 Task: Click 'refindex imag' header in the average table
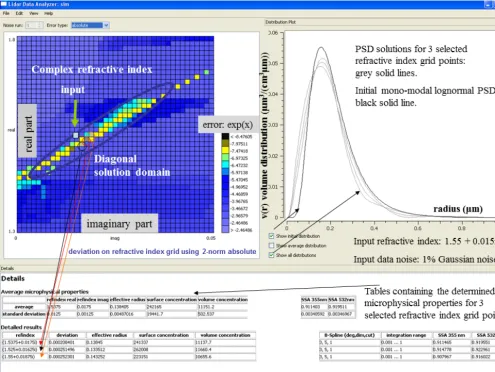[x=93, y=300]
